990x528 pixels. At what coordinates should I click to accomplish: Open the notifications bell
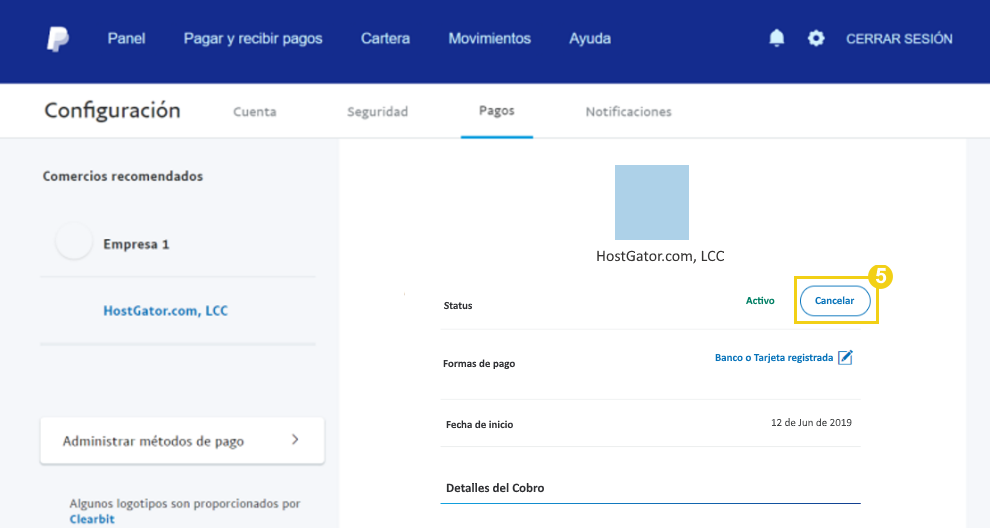click(x=777, y=39)
